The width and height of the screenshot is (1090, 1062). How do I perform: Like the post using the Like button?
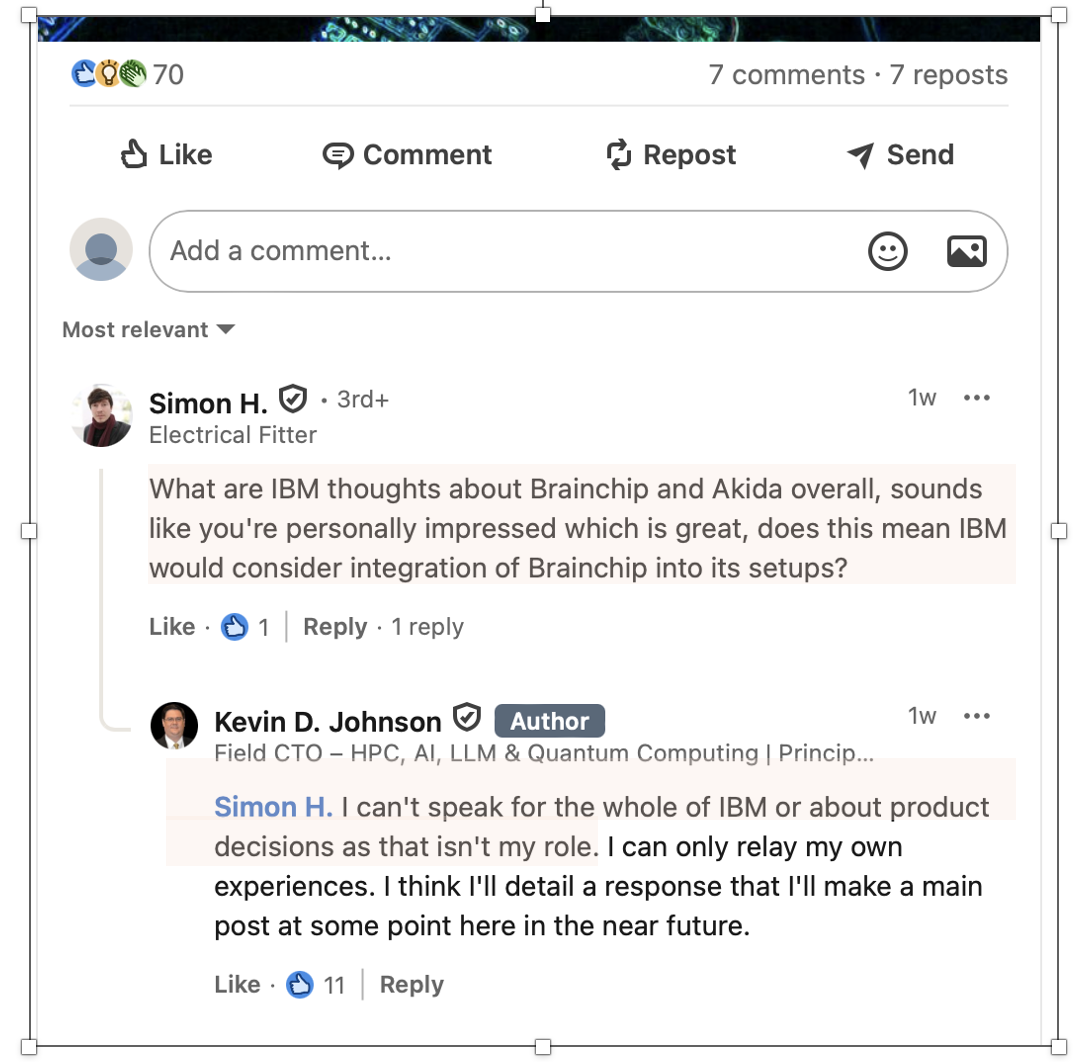(166, 155)
